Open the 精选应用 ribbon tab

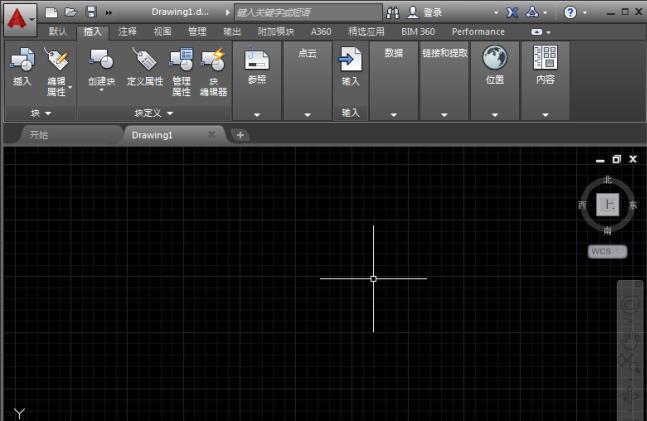366,32
